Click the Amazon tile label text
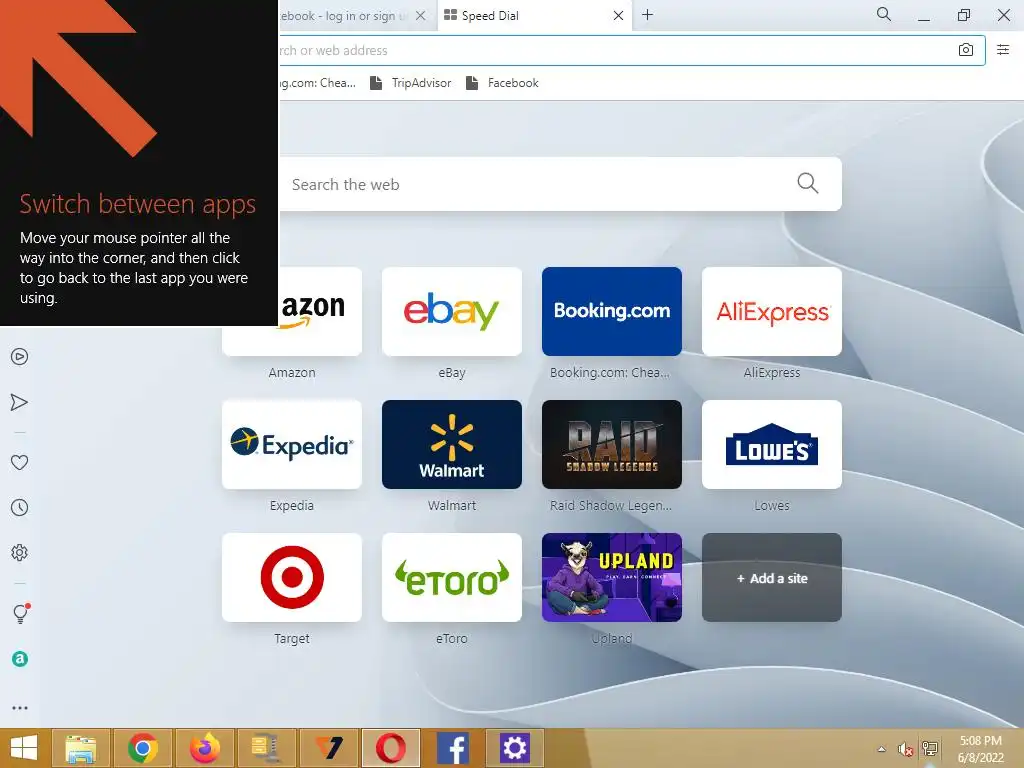The width and height of the screenshot is (1024, 768). tap(292, 373)
